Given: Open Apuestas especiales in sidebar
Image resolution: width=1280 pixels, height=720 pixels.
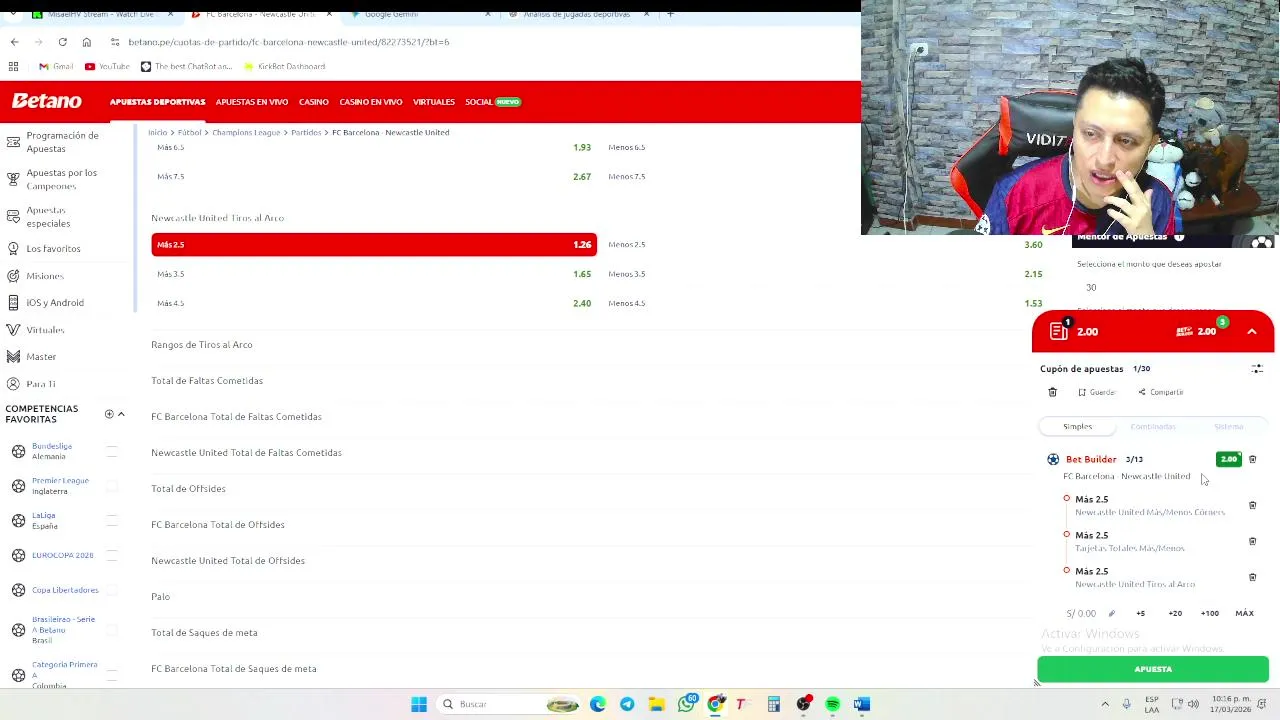Looking at the screenshot, I should (48, 216).
